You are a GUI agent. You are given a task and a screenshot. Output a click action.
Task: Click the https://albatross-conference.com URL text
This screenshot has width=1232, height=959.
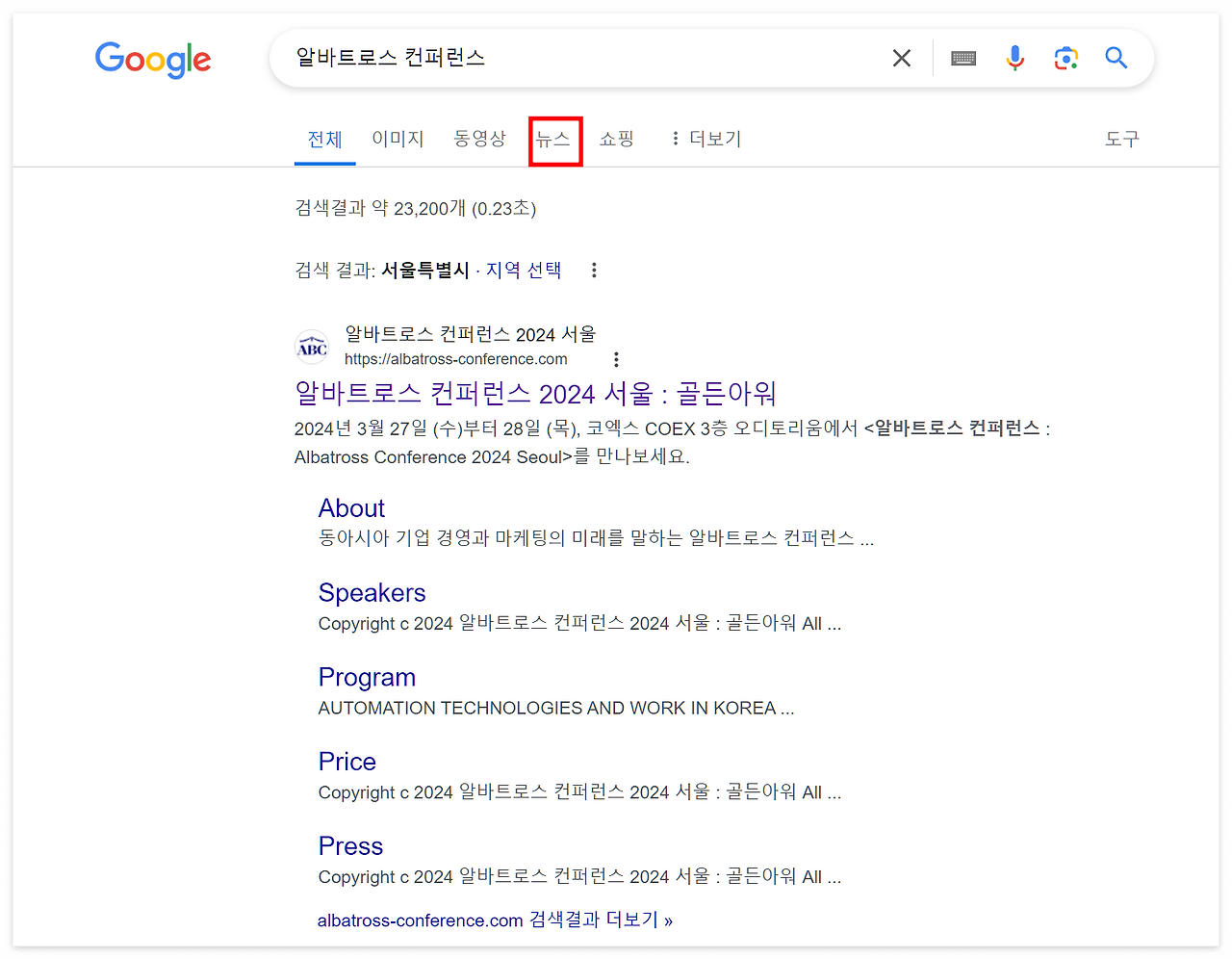click(456, 359)
